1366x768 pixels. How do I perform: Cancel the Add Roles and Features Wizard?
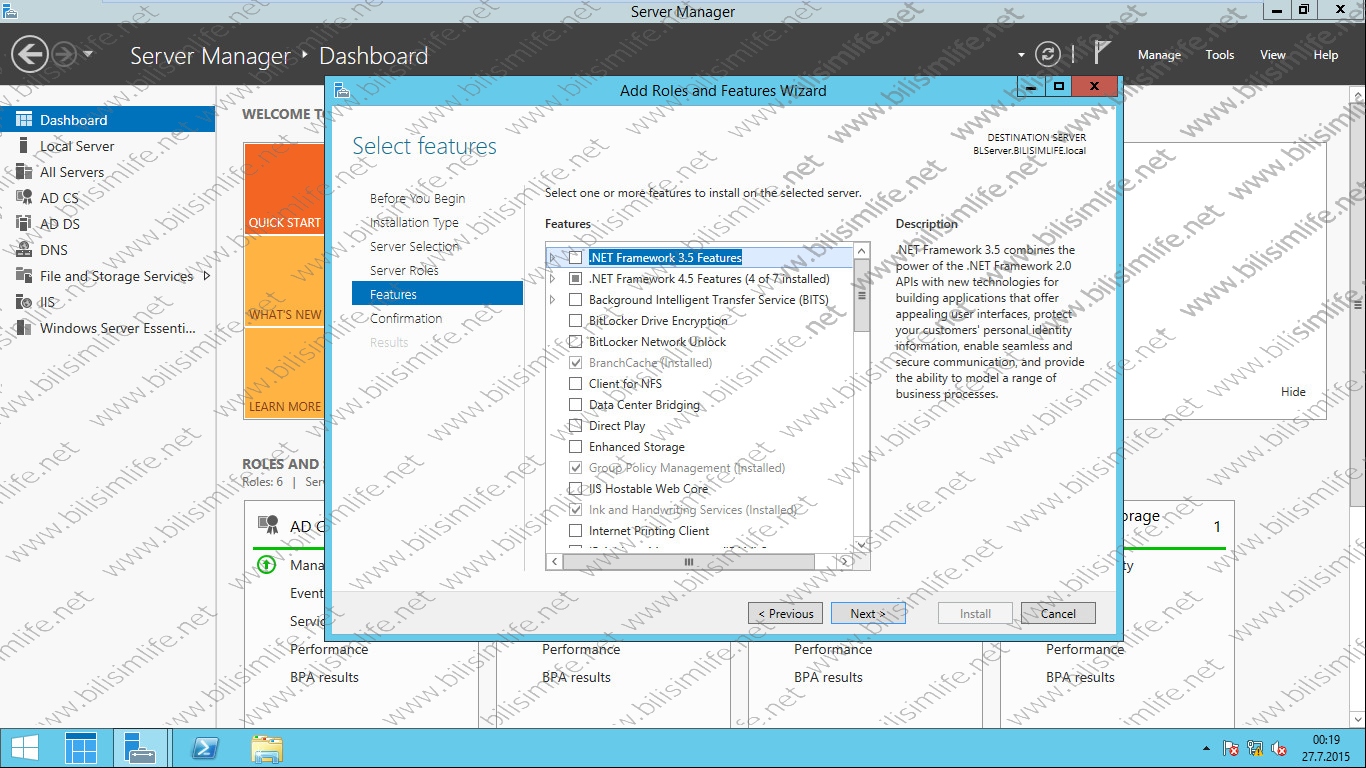[x=1058, y=613]
